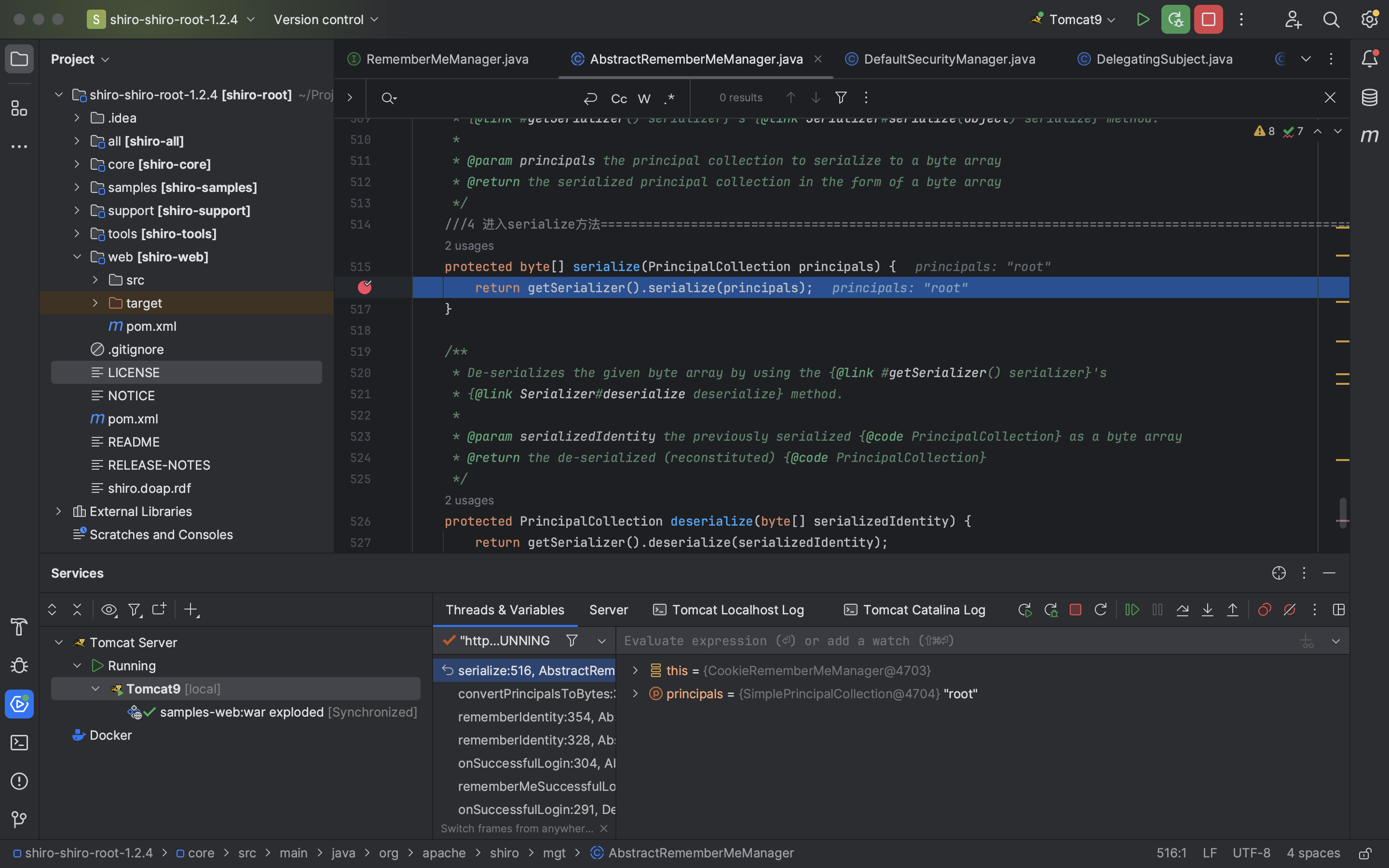Open the Problems tool window icon
This screenshot has width=1389, height=868.
[19, 781]
